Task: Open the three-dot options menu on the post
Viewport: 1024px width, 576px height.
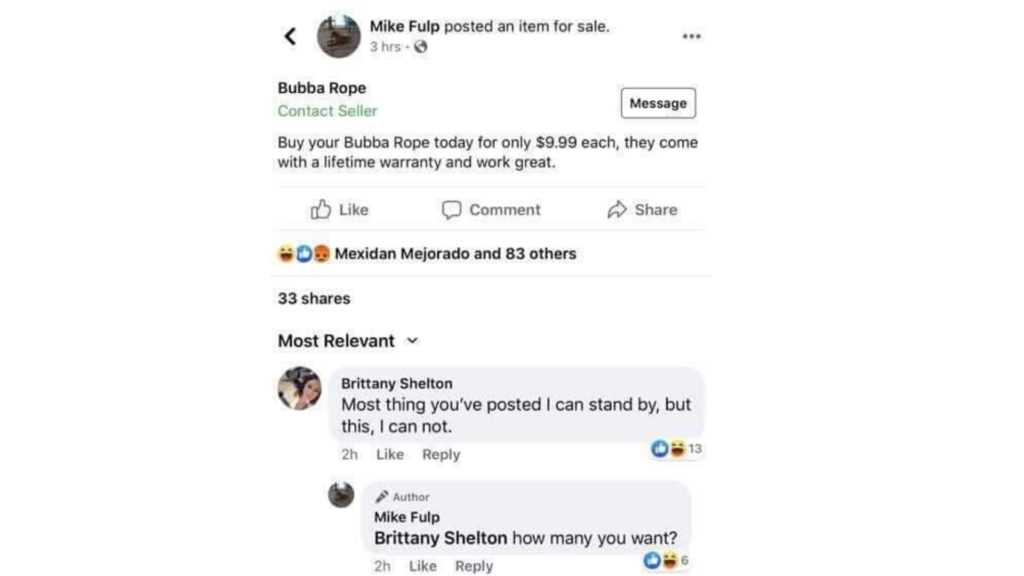Action: click(x=691, y=34)
